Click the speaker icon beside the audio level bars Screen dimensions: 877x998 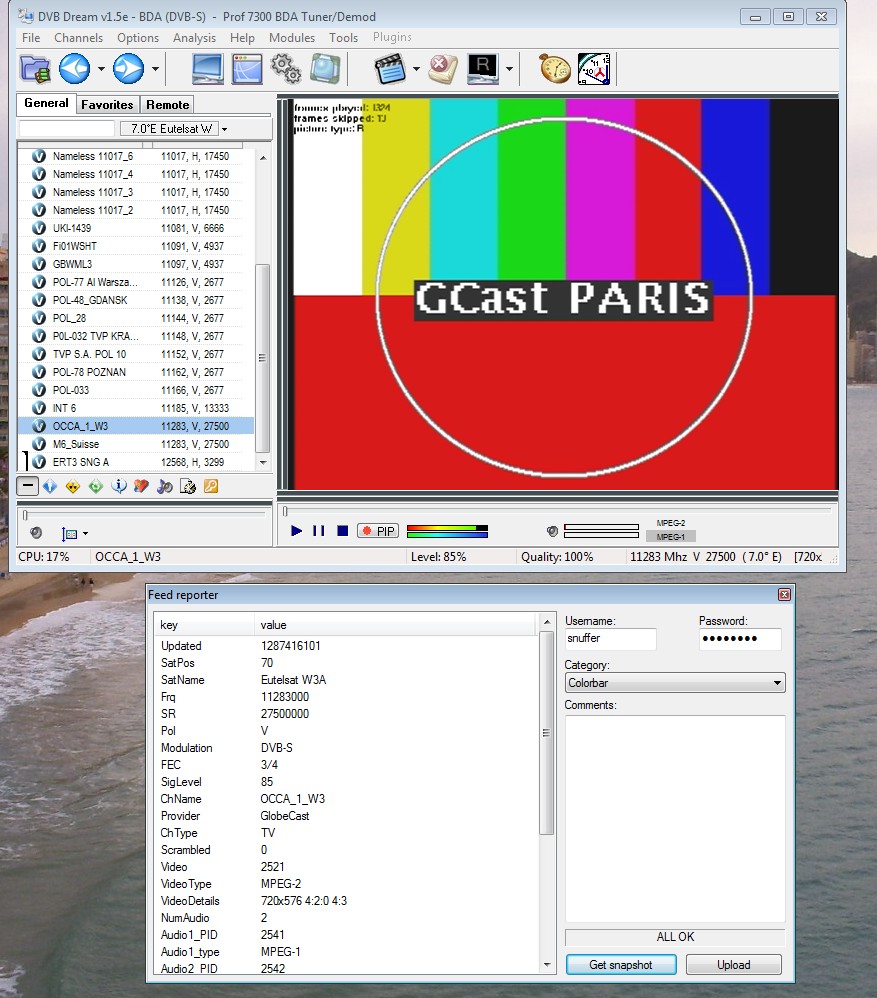point(552,531)
